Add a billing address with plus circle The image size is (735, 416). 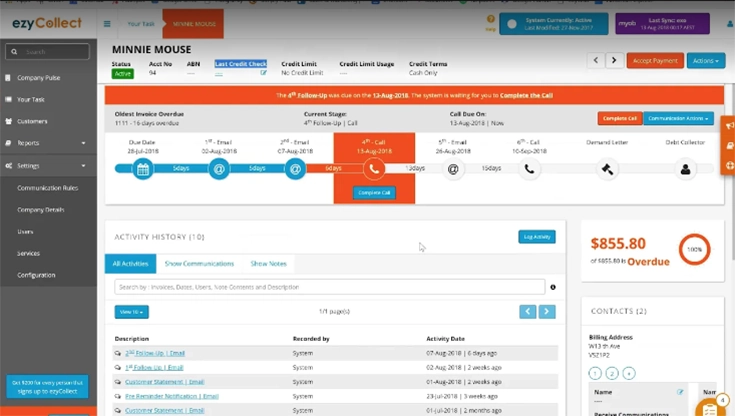click(629, 373)
